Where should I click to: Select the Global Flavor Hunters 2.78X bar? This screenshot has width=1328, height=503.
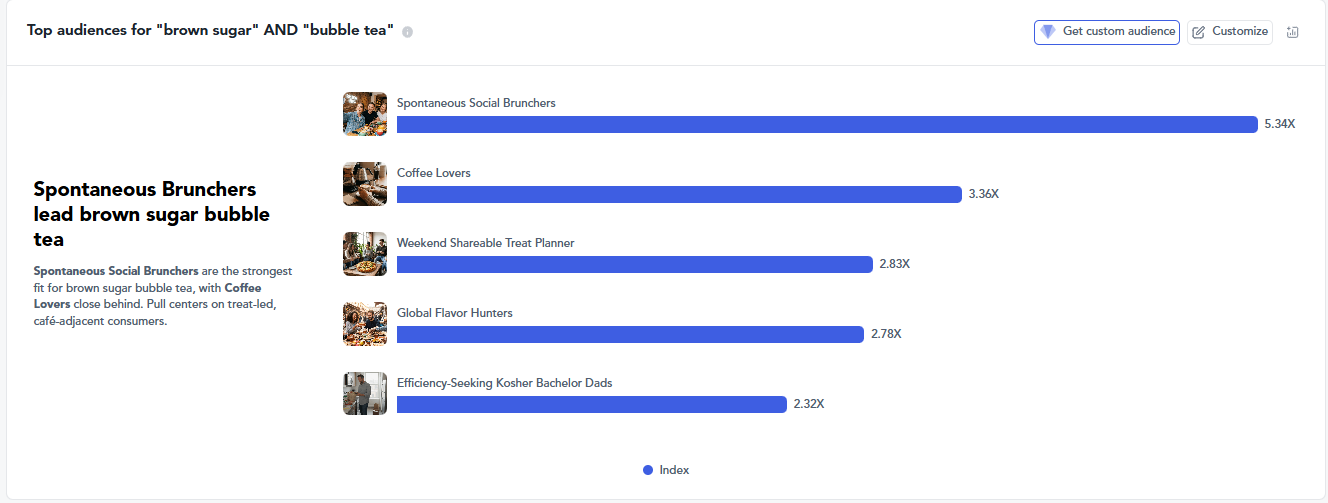click(630, 334)
